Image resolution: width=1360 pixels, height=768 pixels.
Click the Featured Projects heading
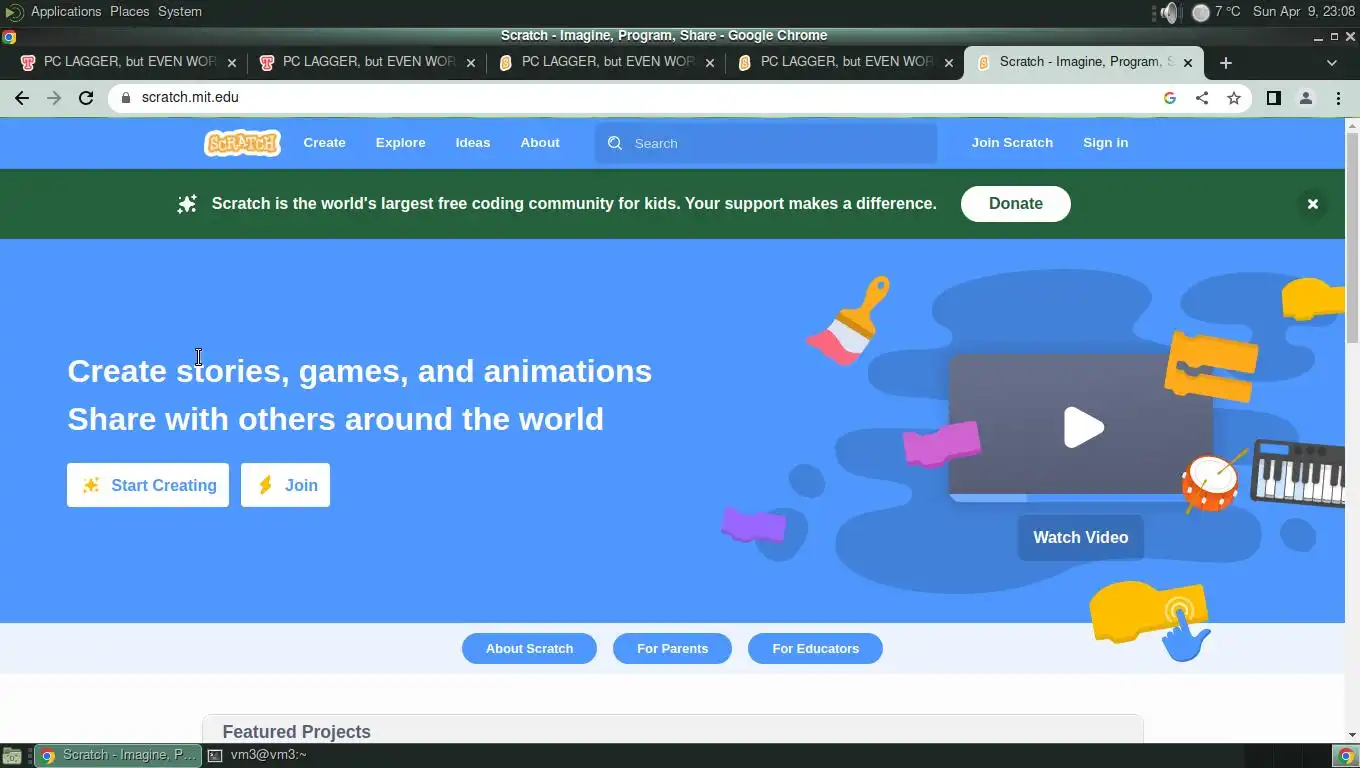click(x=296, y=732)
